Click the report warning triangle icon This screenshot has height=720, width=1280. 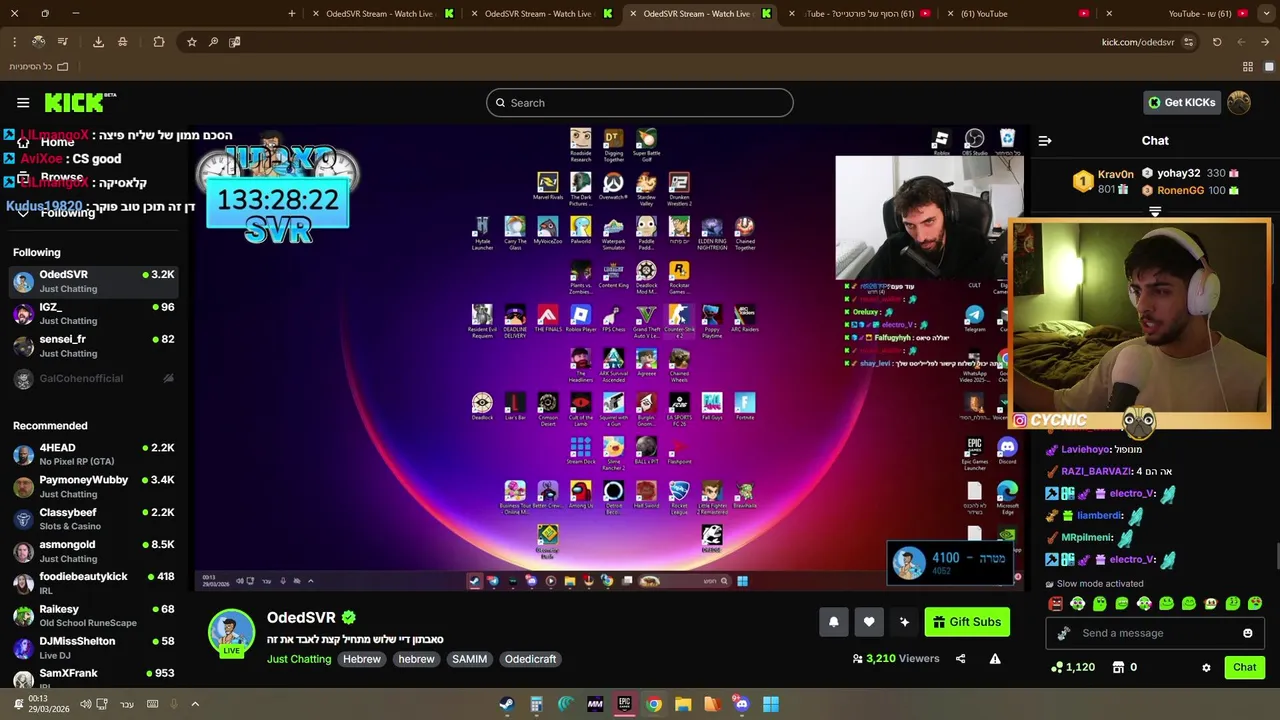tap(995, 659)
